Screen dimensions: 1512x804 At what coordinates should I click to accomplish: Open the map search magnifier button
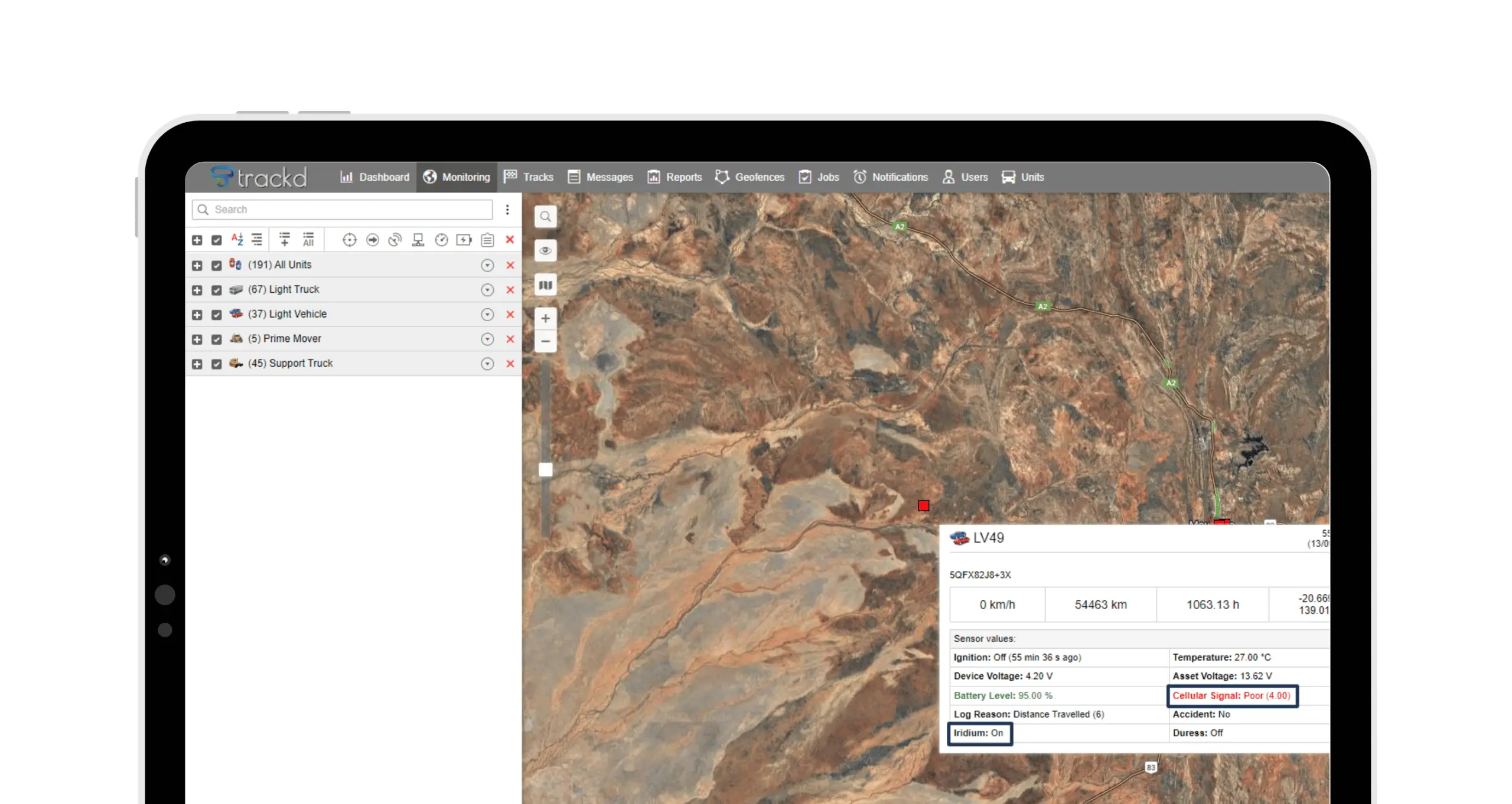coord(545,217)
